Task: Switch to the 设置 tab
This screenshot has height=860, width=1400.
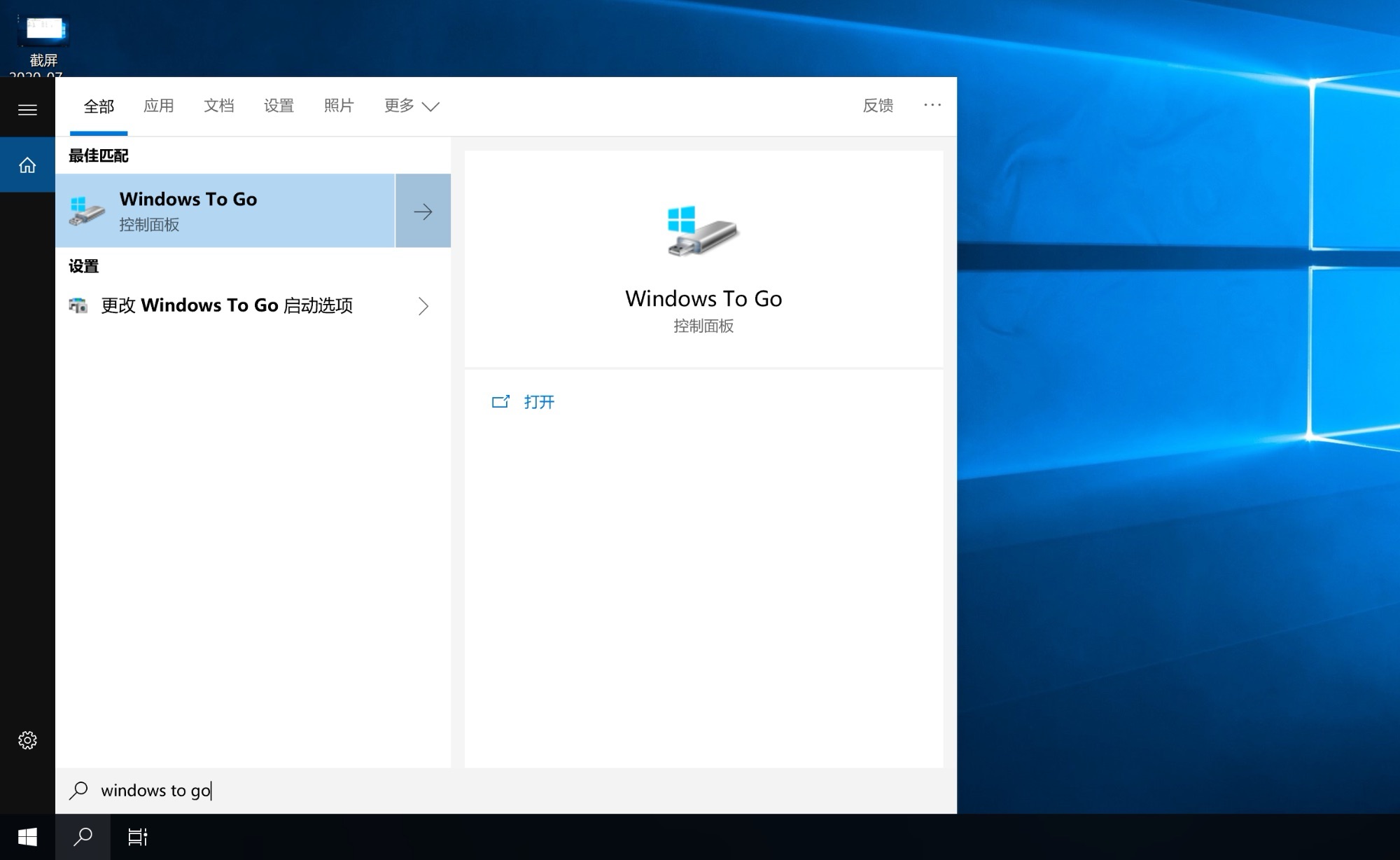Action: click(279, 106)
